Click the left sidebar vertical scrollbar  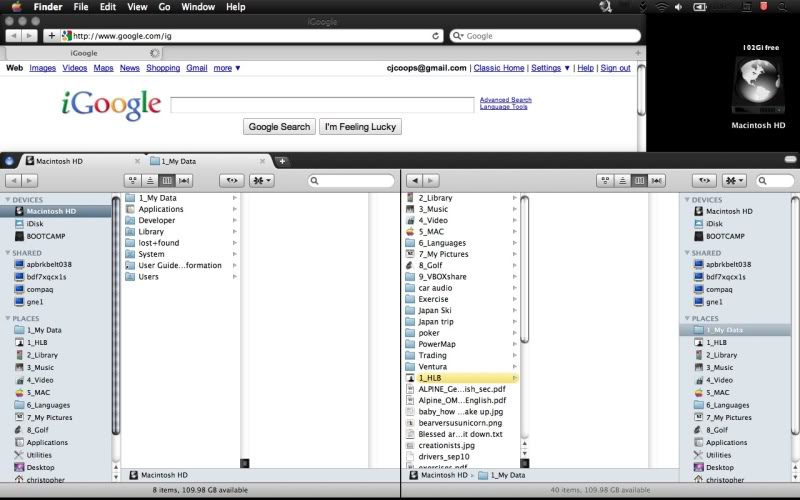coord(116,316)
